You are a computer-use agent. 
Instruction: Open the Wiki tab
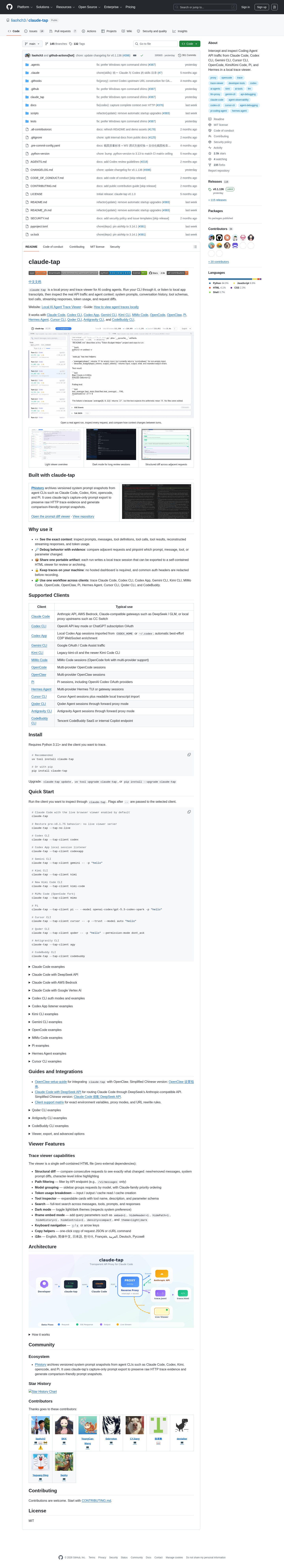click(126, 31)
